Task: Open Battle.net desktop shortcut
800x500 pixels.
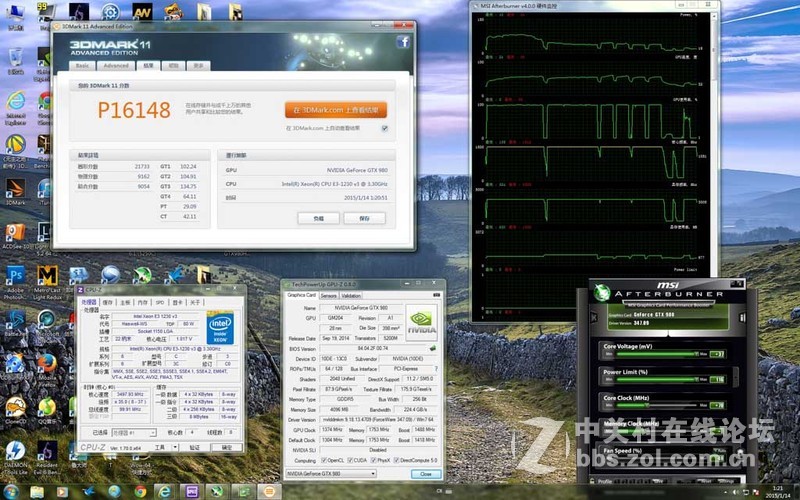Action: point(15,320)
